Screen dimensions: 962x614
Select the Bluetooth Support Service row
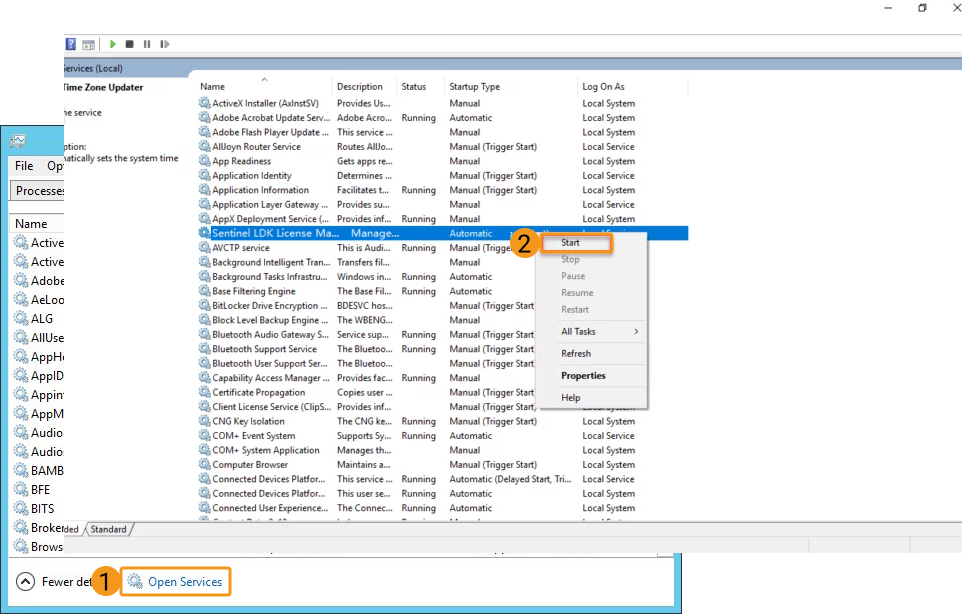pyautogui.click(x=264, y=349)
